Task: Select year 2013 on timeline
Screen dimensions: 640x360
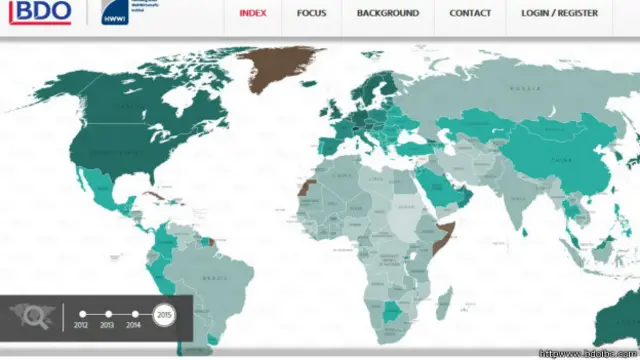Action: coord(108,314)
